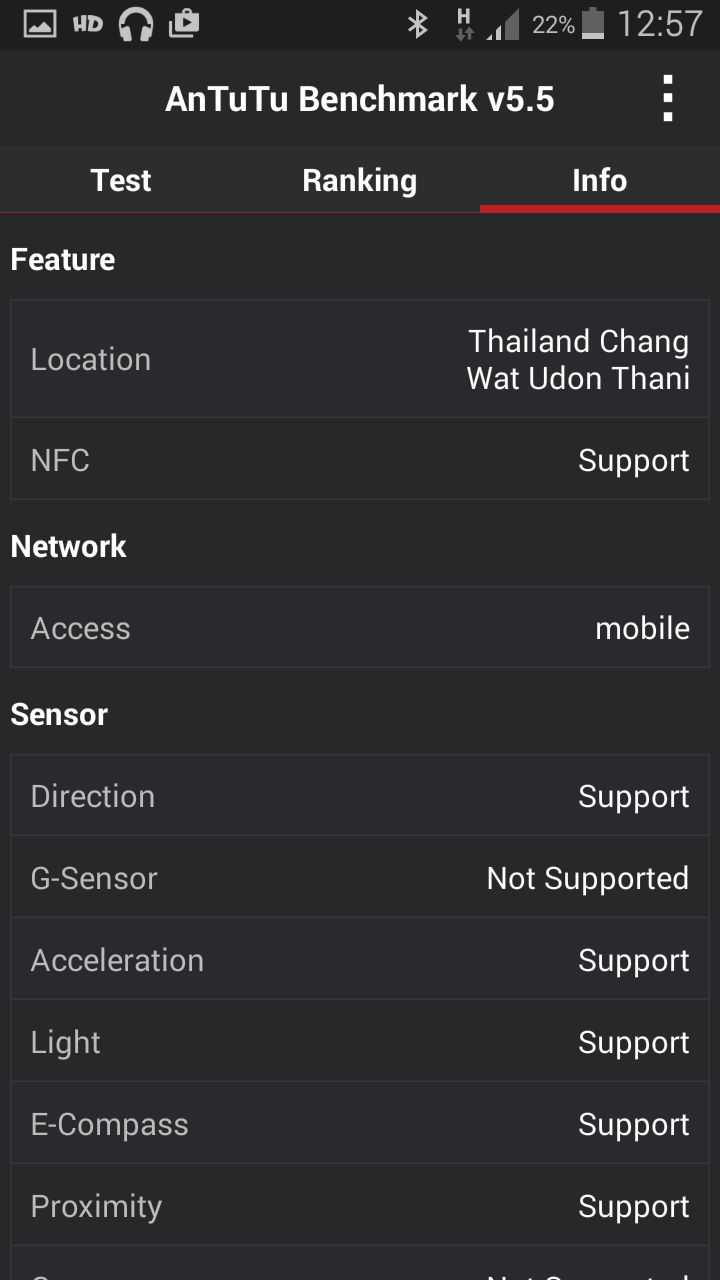The height and width of the screenshot is (1280, 720).
Task: Tap the Light sensor row
Action: coord(360,1042)
